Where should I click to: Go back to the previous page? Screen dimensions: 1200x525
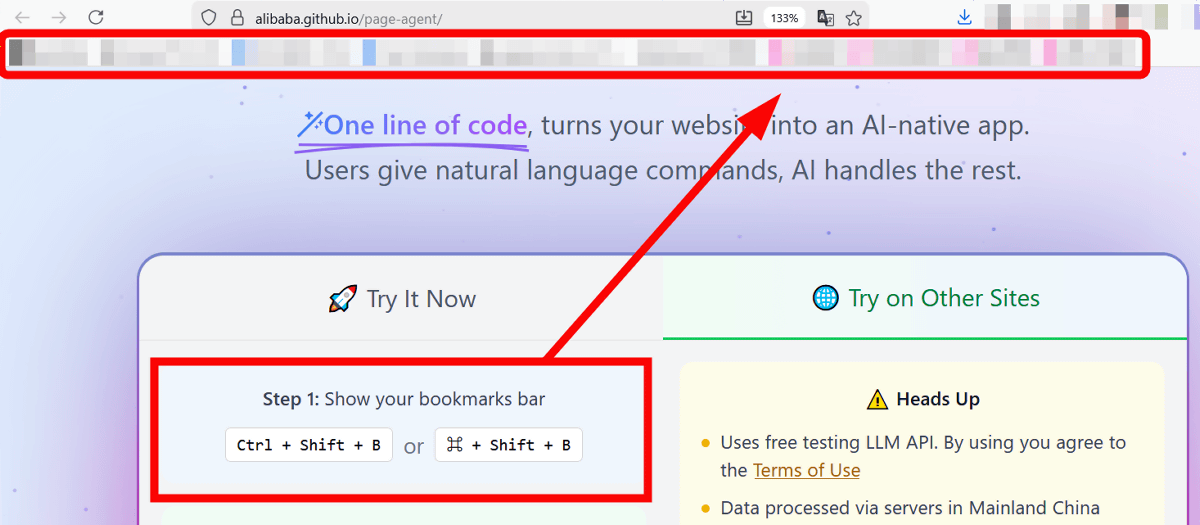(x=22, y=17)
